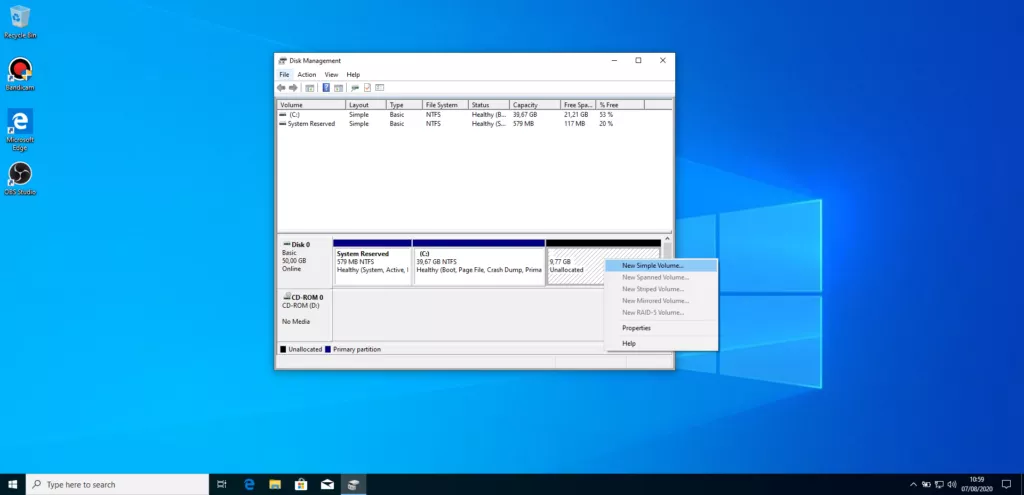The image size is (1024, 495).
Task: Select the System Reserved volume row
Action: (x=310, y=124)
